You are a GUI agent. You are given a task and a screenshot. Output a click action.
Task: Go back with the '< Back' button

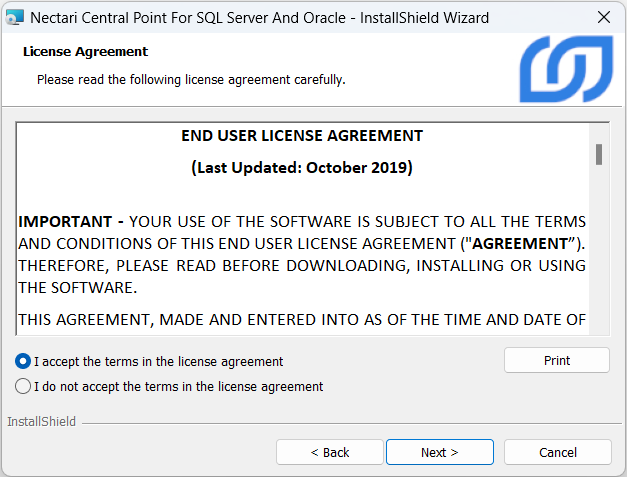click(x=329, y=452)
